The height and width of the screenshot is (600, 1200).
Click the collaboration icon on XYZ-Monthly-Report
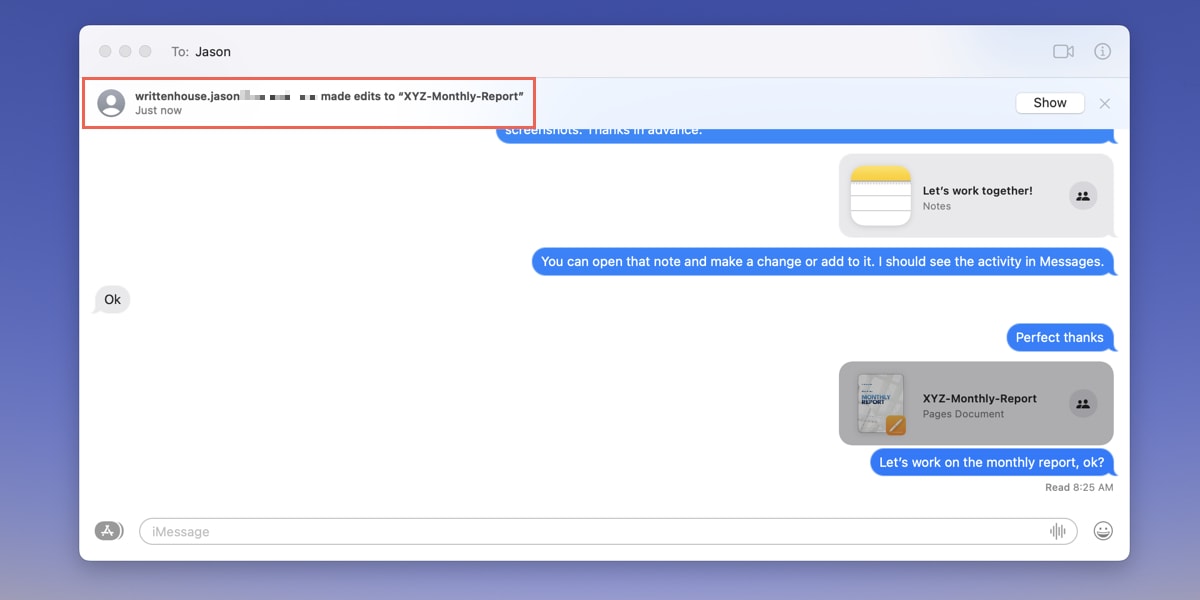1083,404
